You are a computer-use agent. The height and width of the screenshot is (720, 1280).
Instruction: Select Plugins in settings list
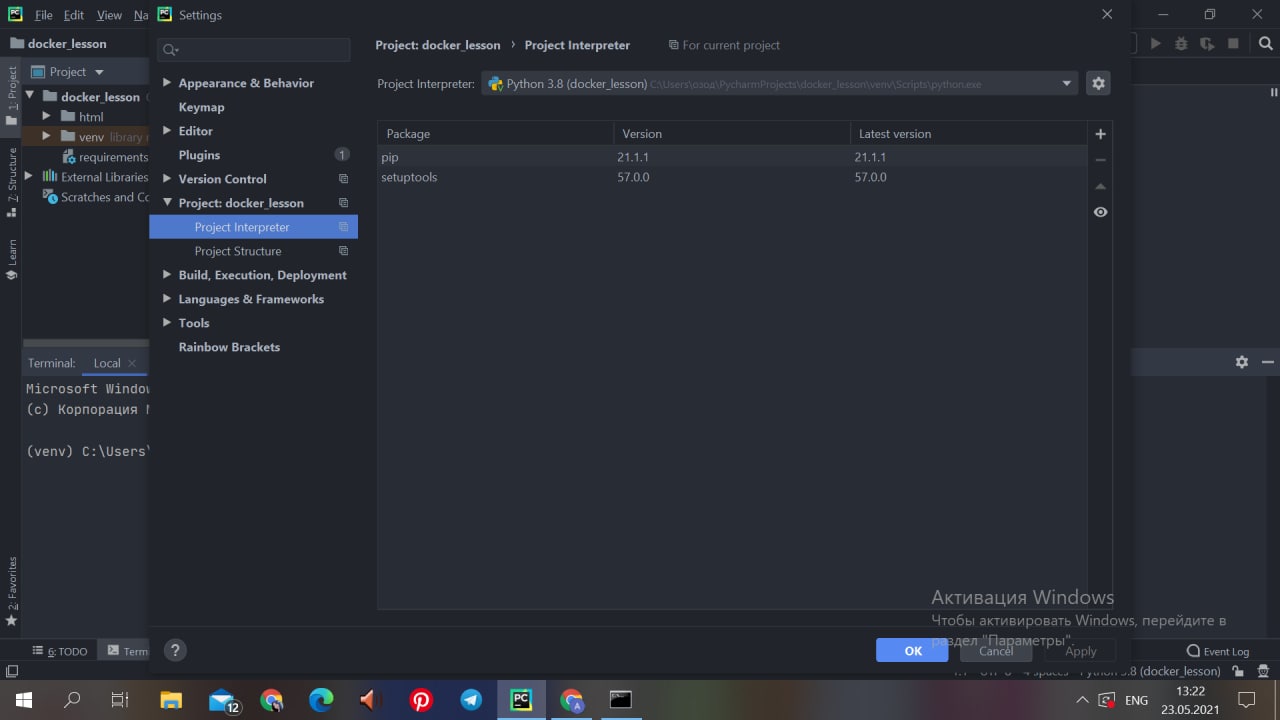click(199, 155)
